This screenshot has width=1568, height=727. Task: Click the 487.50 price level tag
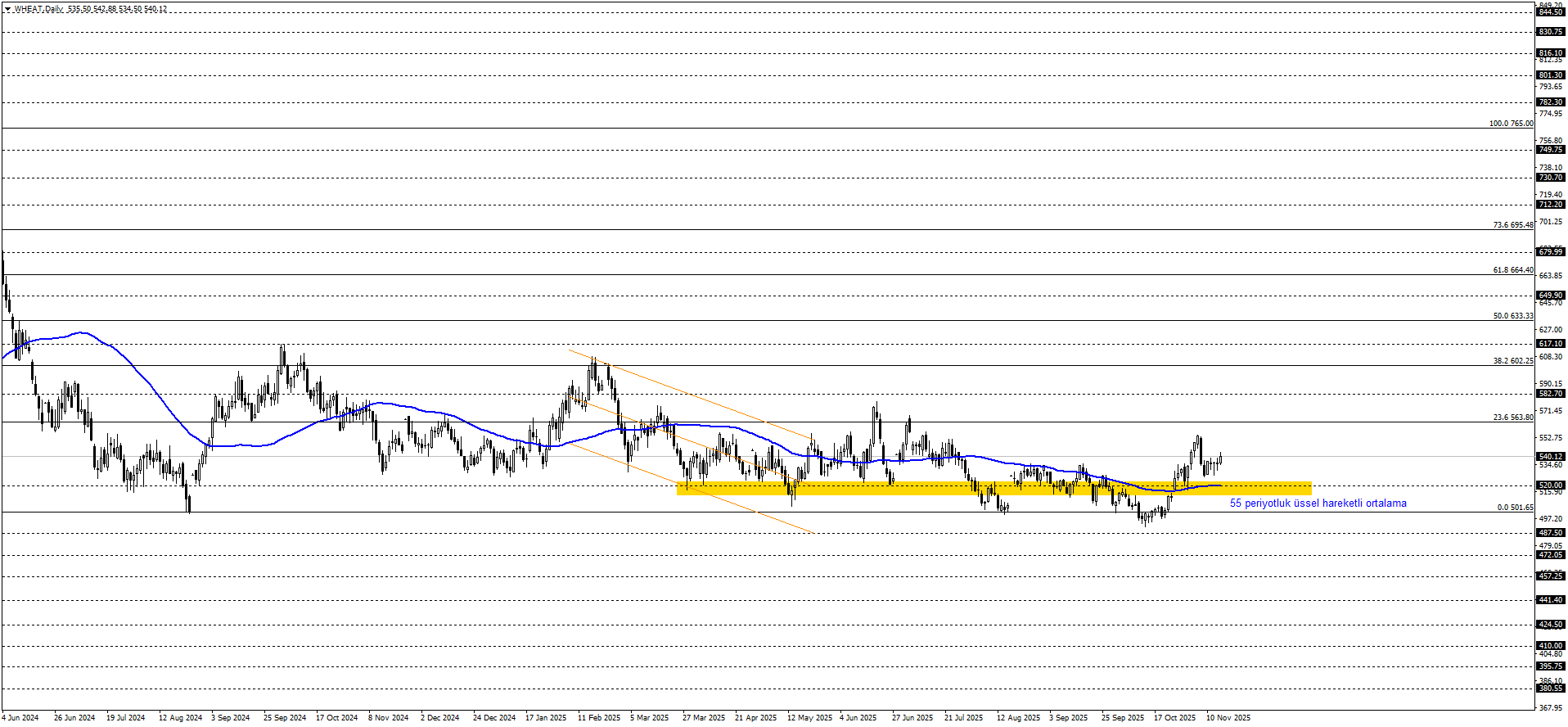pos(1550,533)
